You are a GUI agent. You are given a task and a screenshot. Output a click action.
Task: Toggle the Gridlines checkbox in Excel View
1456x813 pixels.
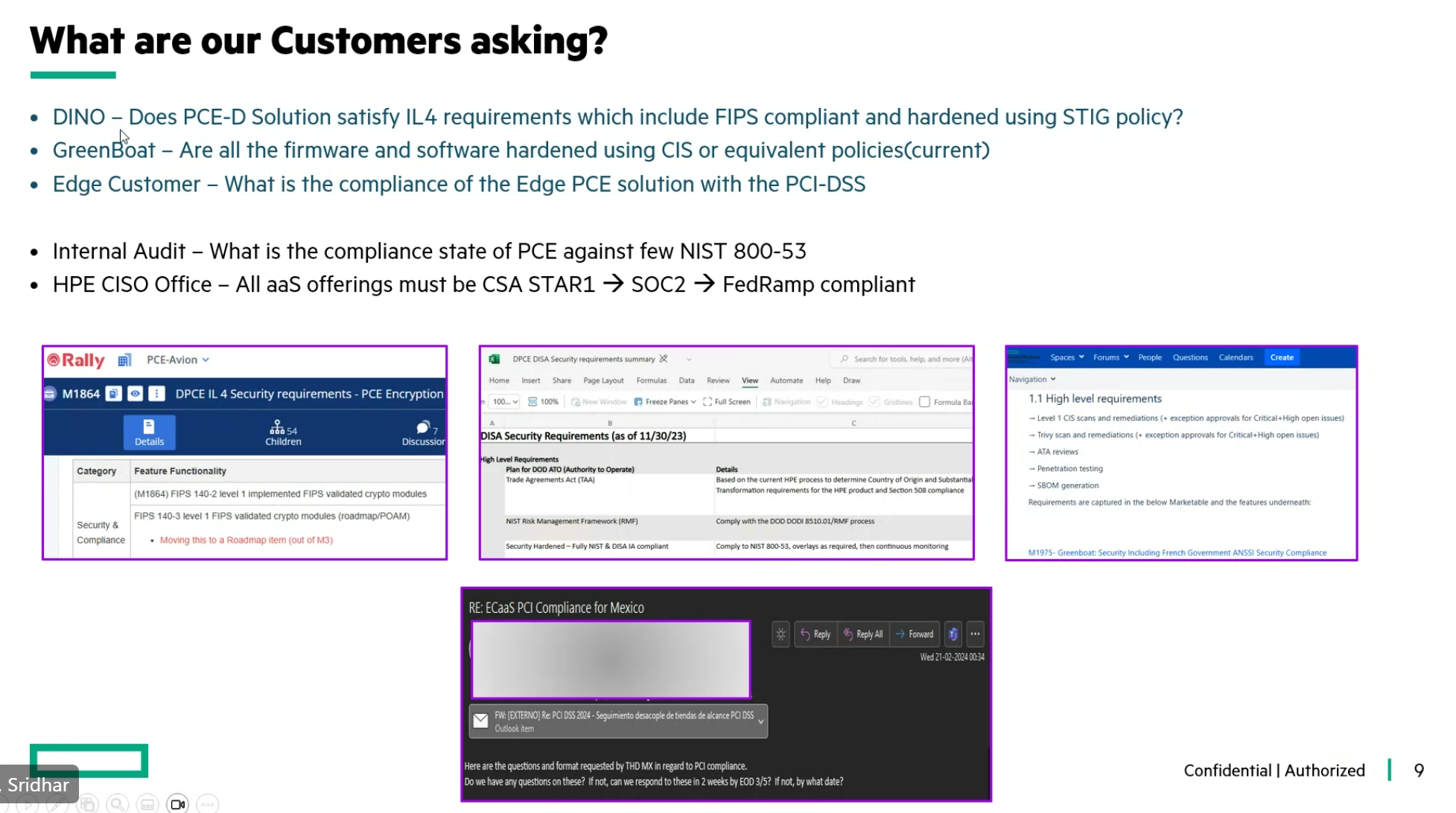874,402
